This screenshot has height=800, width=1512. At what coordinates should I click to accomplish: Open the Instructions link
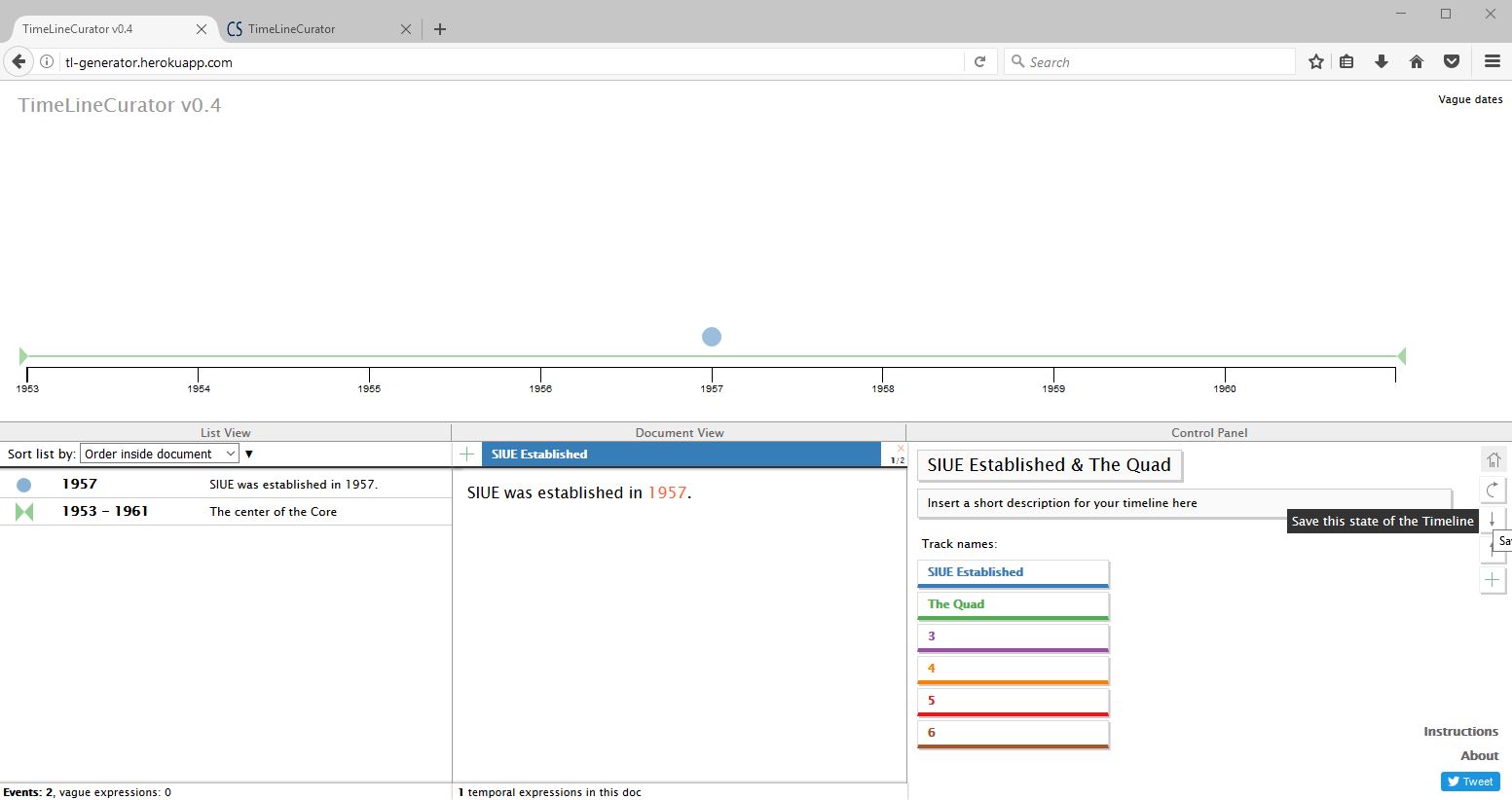[1460, 732]
